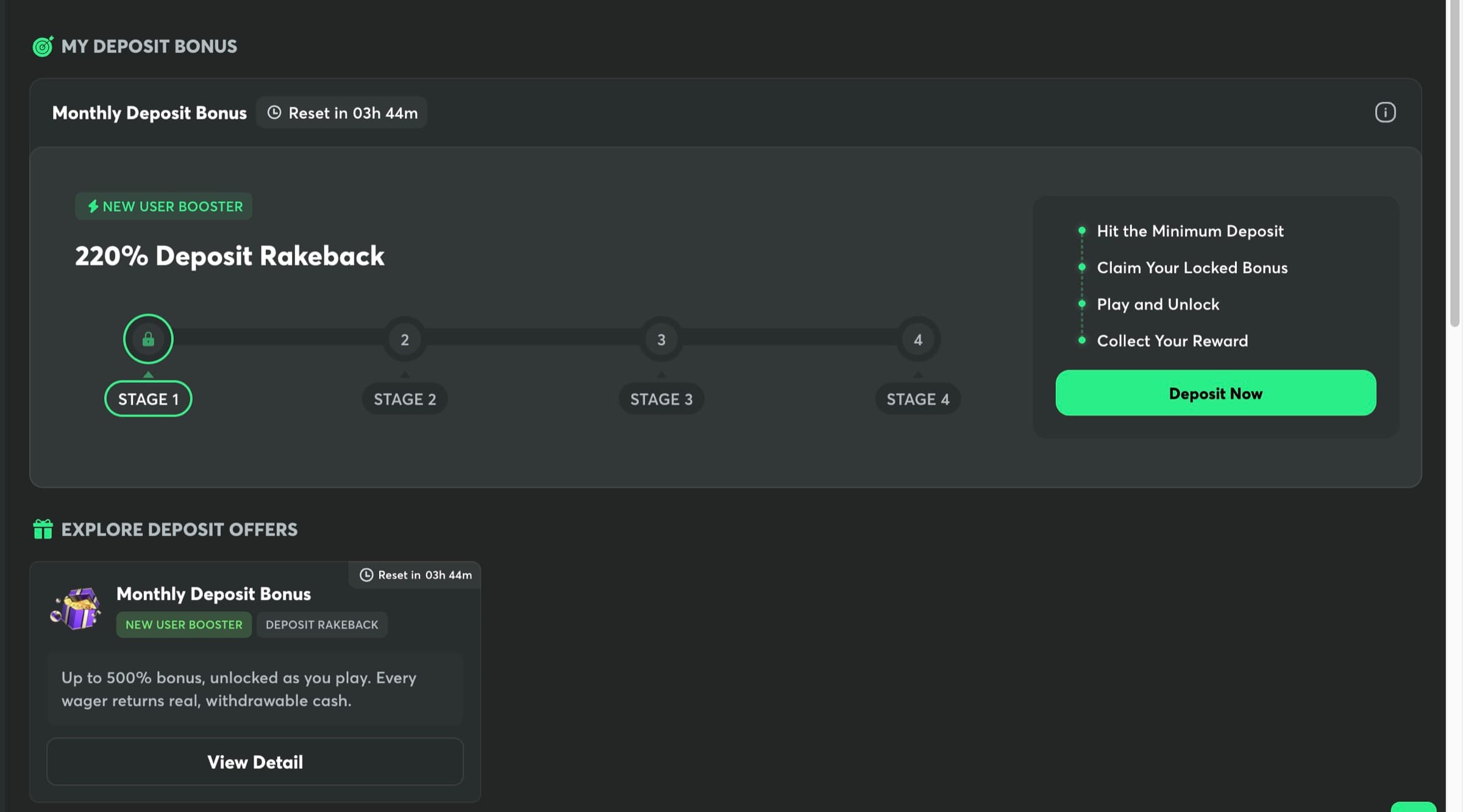Click Hit the Minimum Deposit step

[x=1190, y=231]
